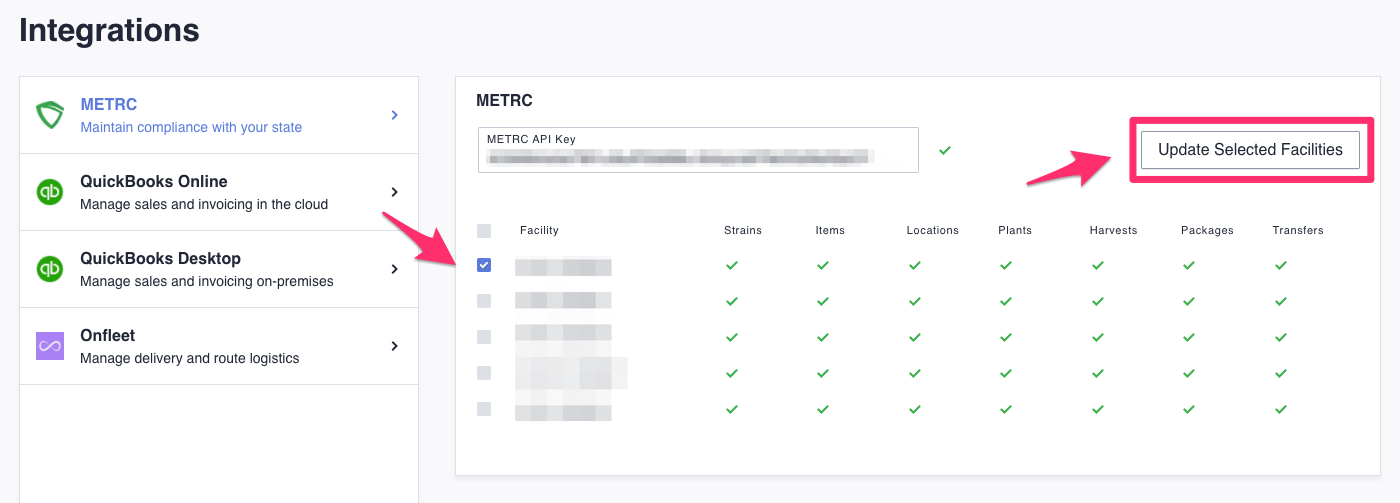
Task: Expand METRC with its chevron arrow
Action: point(395,115)
